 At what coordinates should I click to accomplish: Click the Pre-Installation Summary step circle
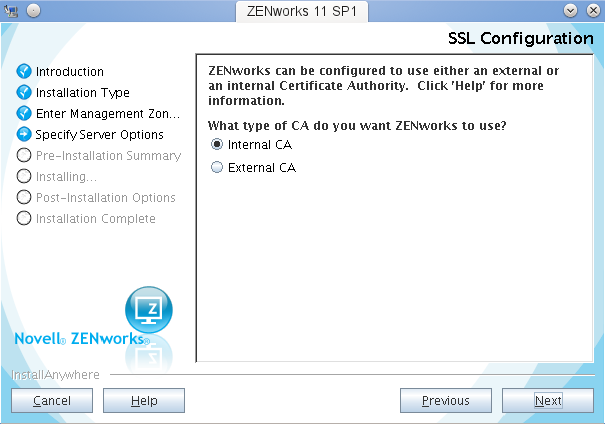[25, 155]
